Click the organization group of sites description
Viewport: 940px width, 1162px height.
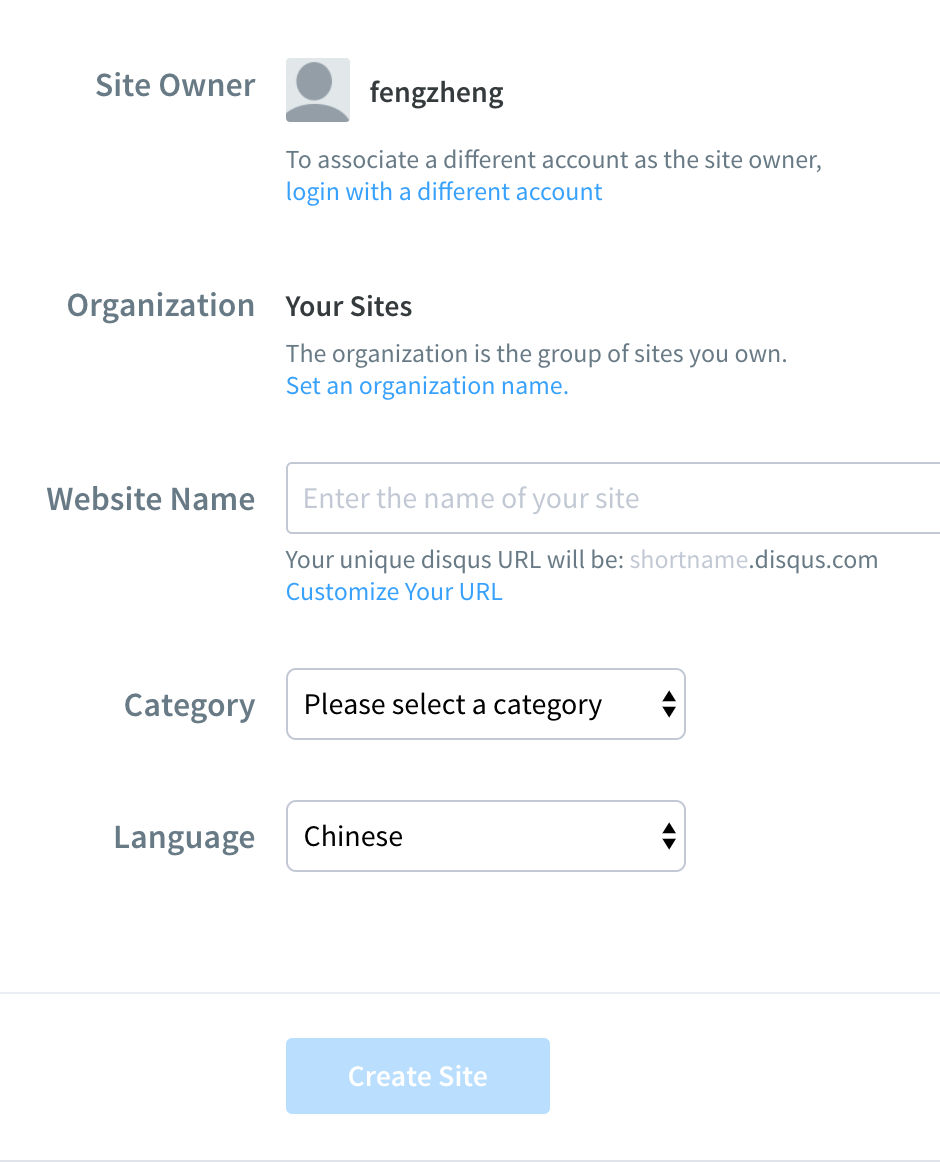click(536, 353)
